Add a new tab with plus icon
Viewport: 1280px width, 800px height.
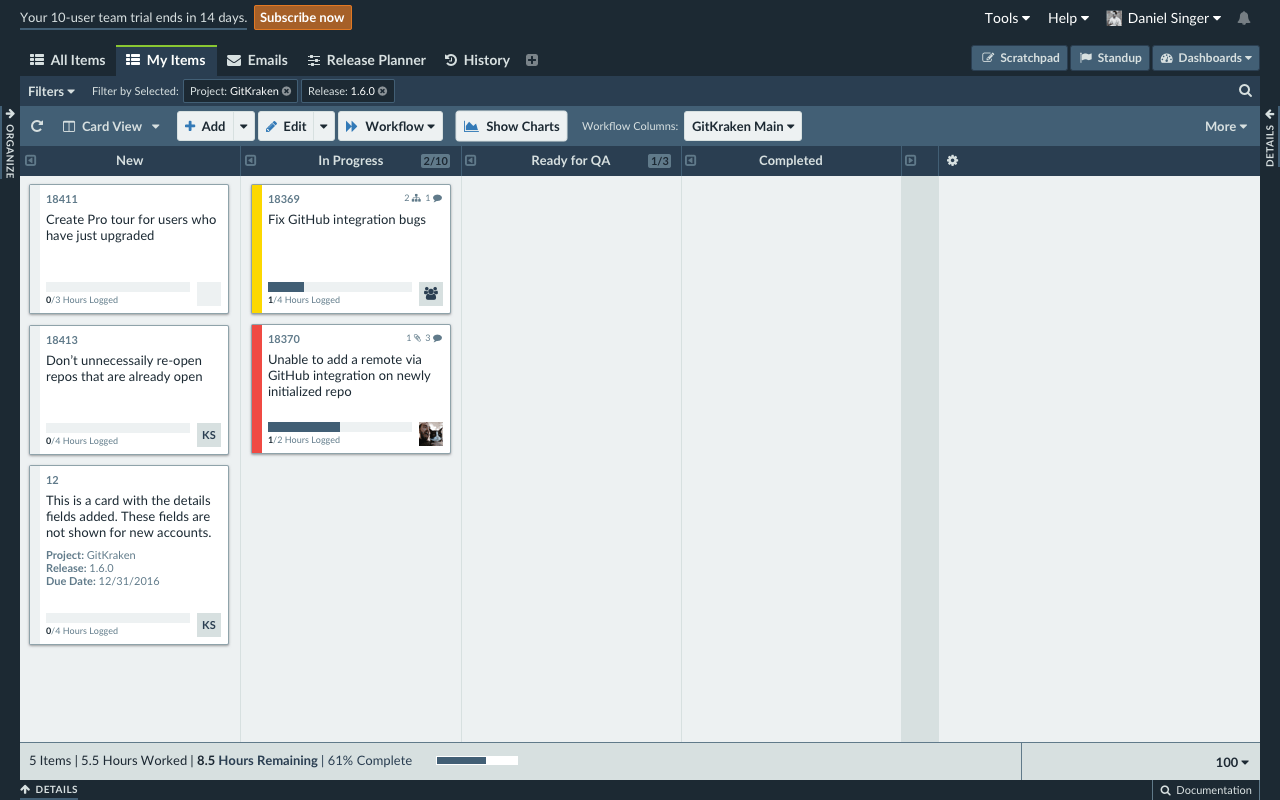point(532,60)
